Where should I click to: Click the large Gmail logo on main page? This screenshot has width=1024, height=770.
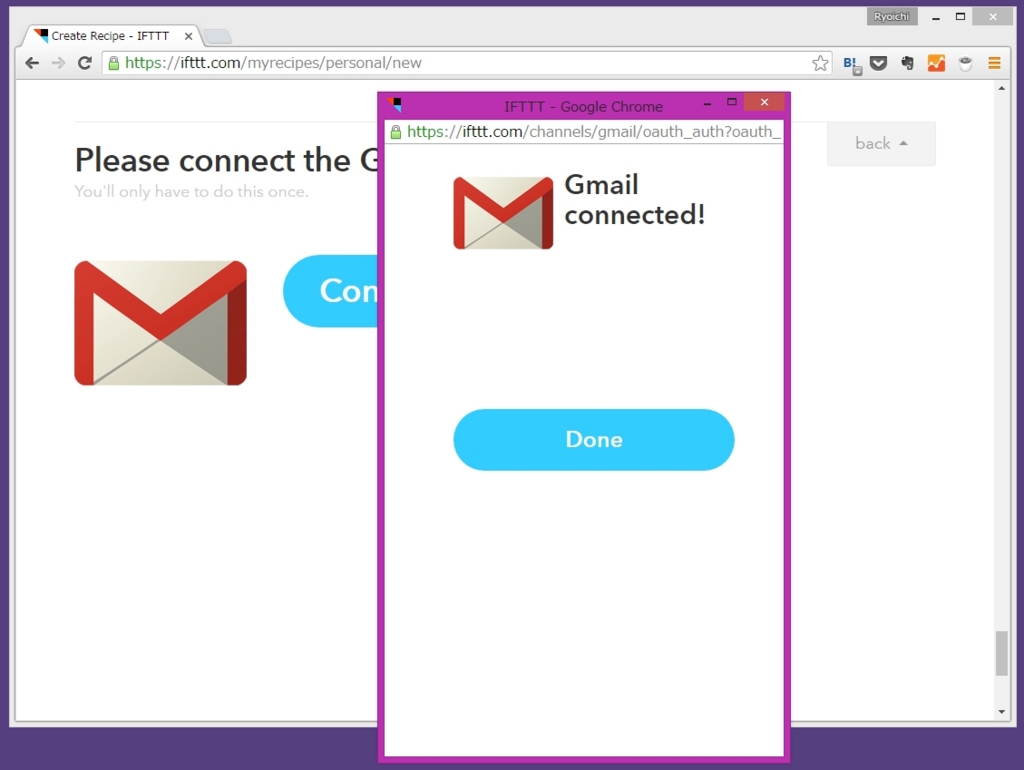coord(161,323)
